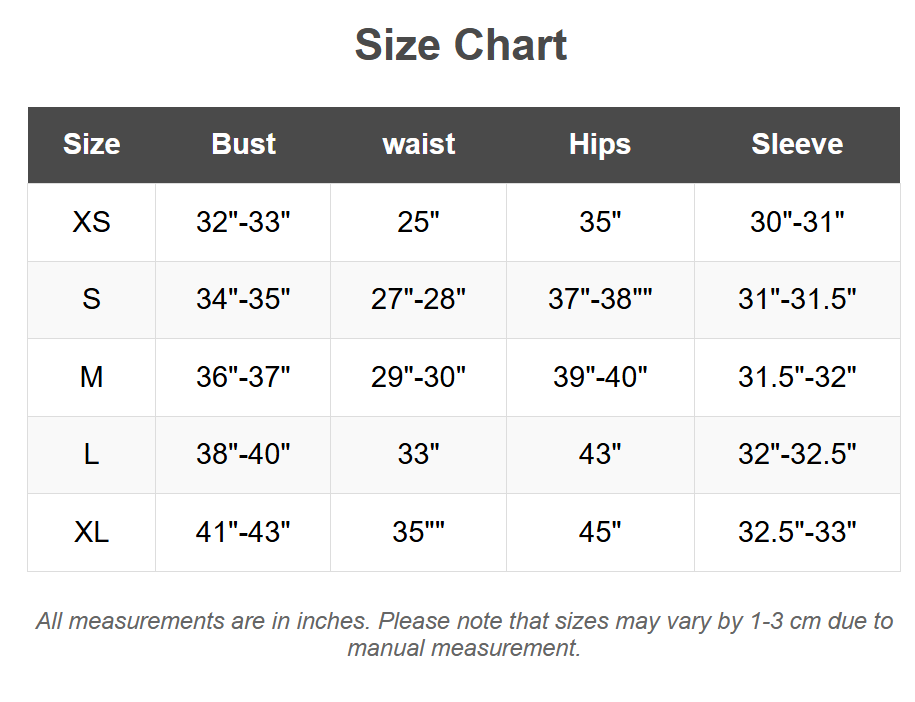Click the Bust column header
This screenshot has width=915, height=702.
coord(243,144)
